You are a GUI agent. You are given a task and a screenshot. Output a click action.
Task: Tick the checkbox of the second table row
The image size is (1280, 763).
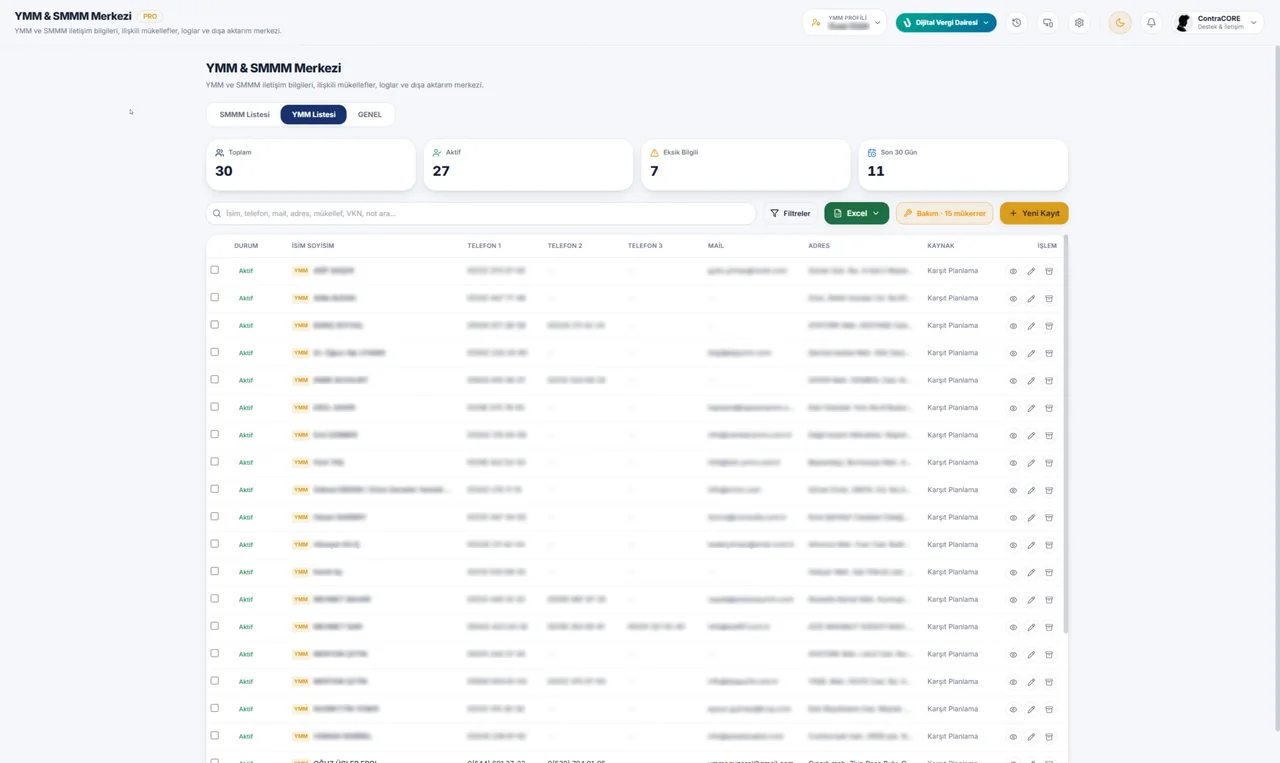(214, 297)
